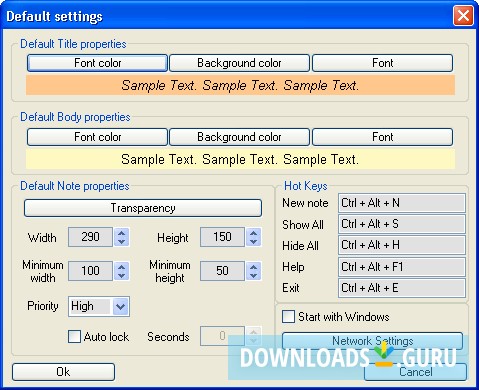Open Body Background color picker

pos(239,137)
